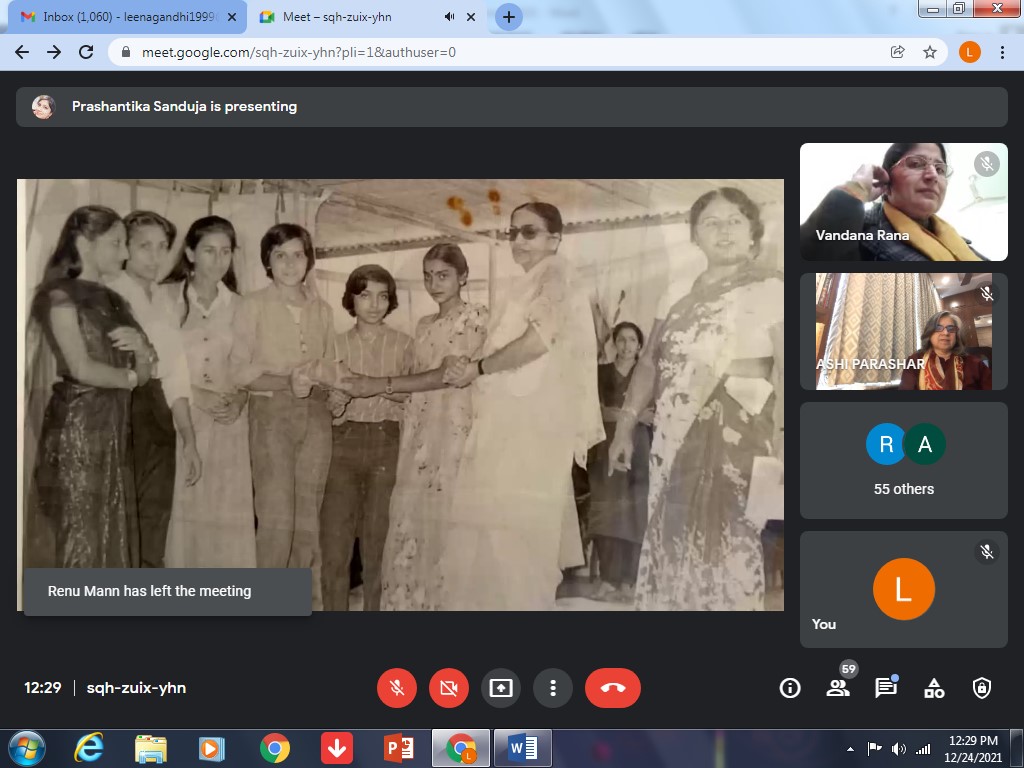This screenshot has height=768, width=1024.
Task: Toggle the microphone on
Action: click(x=397, y=688)
